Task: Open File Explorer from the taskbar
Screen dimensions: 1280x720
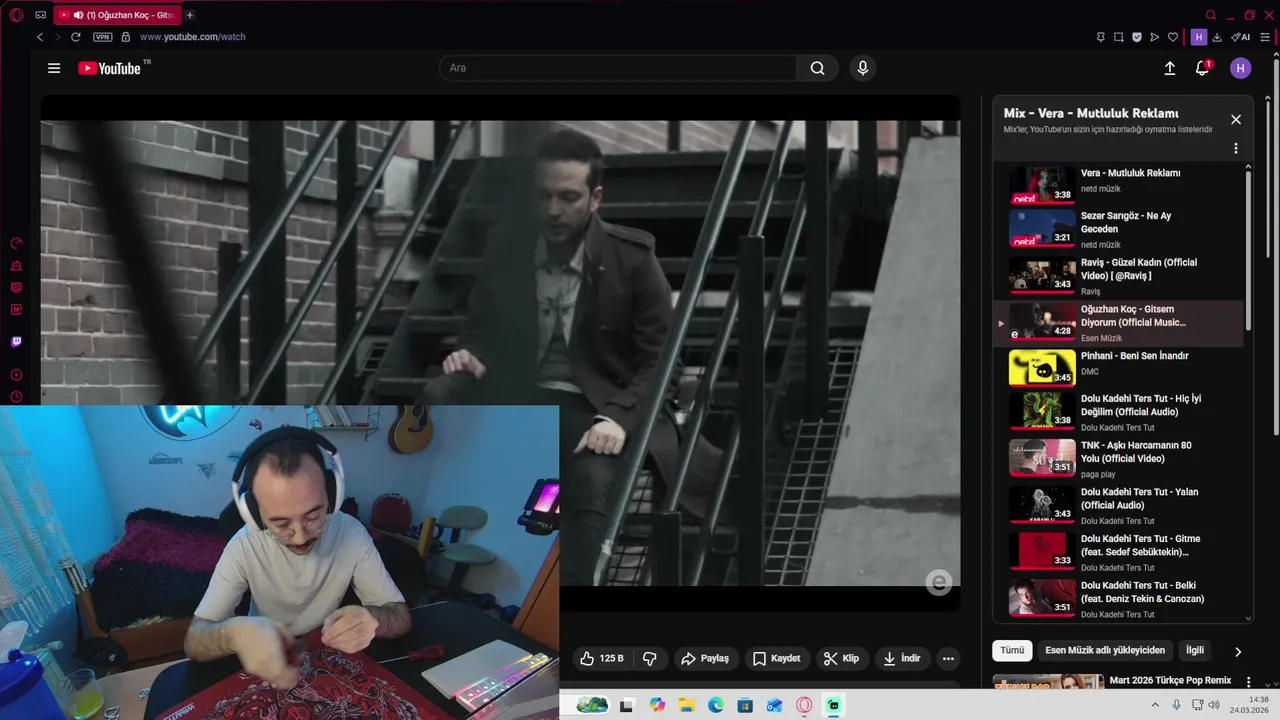Action: [686, 705]
